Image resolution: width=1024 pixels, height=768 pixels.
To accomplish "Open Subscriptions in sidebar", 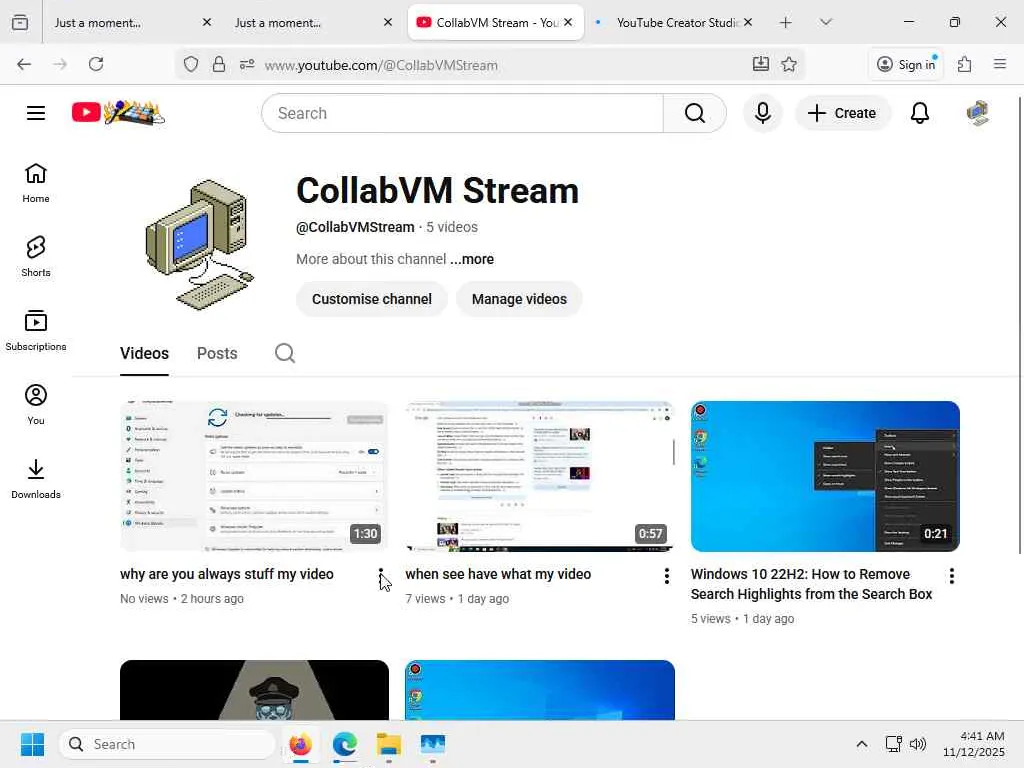I will [x=36, y=330].
